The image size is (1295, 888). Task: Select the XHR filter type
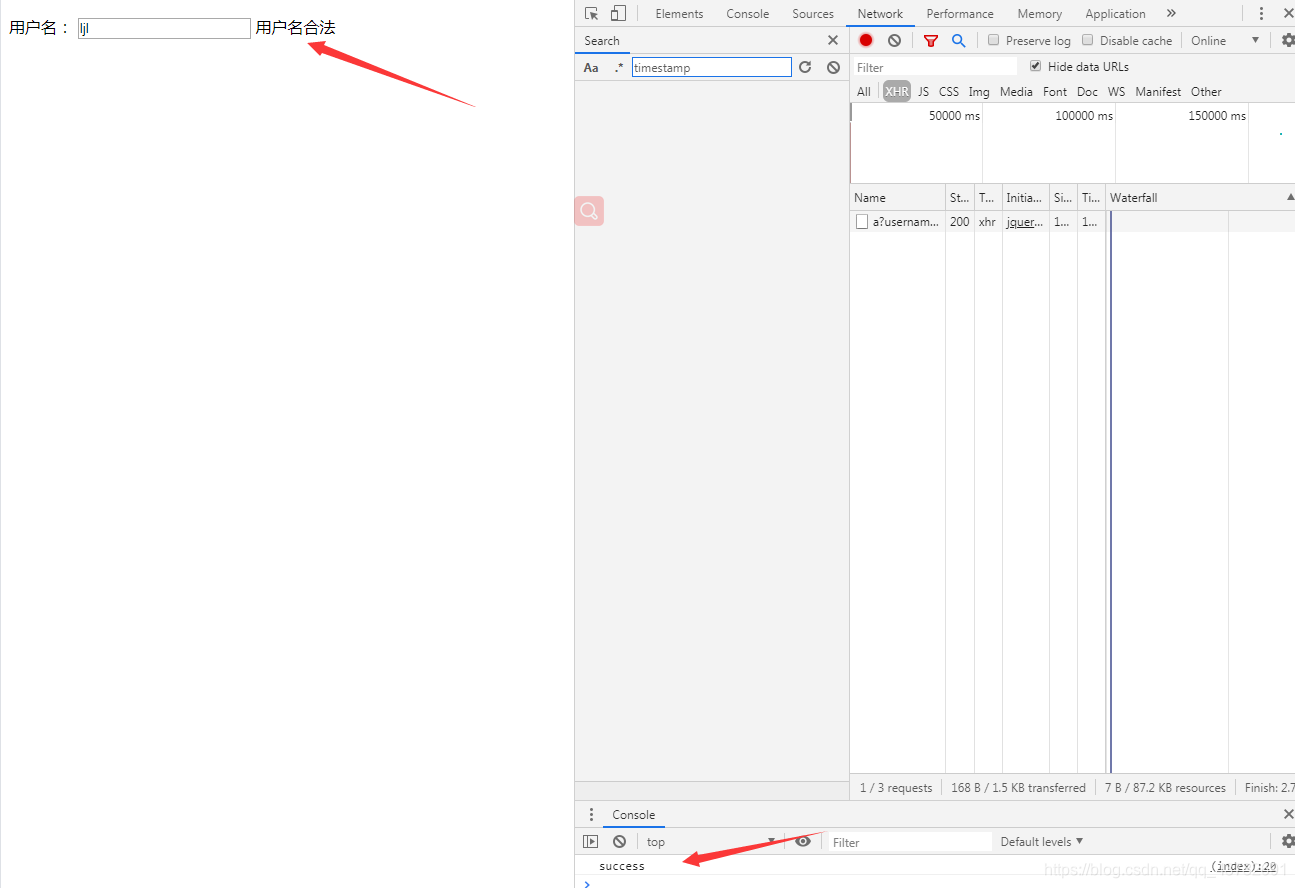(897, 91)
